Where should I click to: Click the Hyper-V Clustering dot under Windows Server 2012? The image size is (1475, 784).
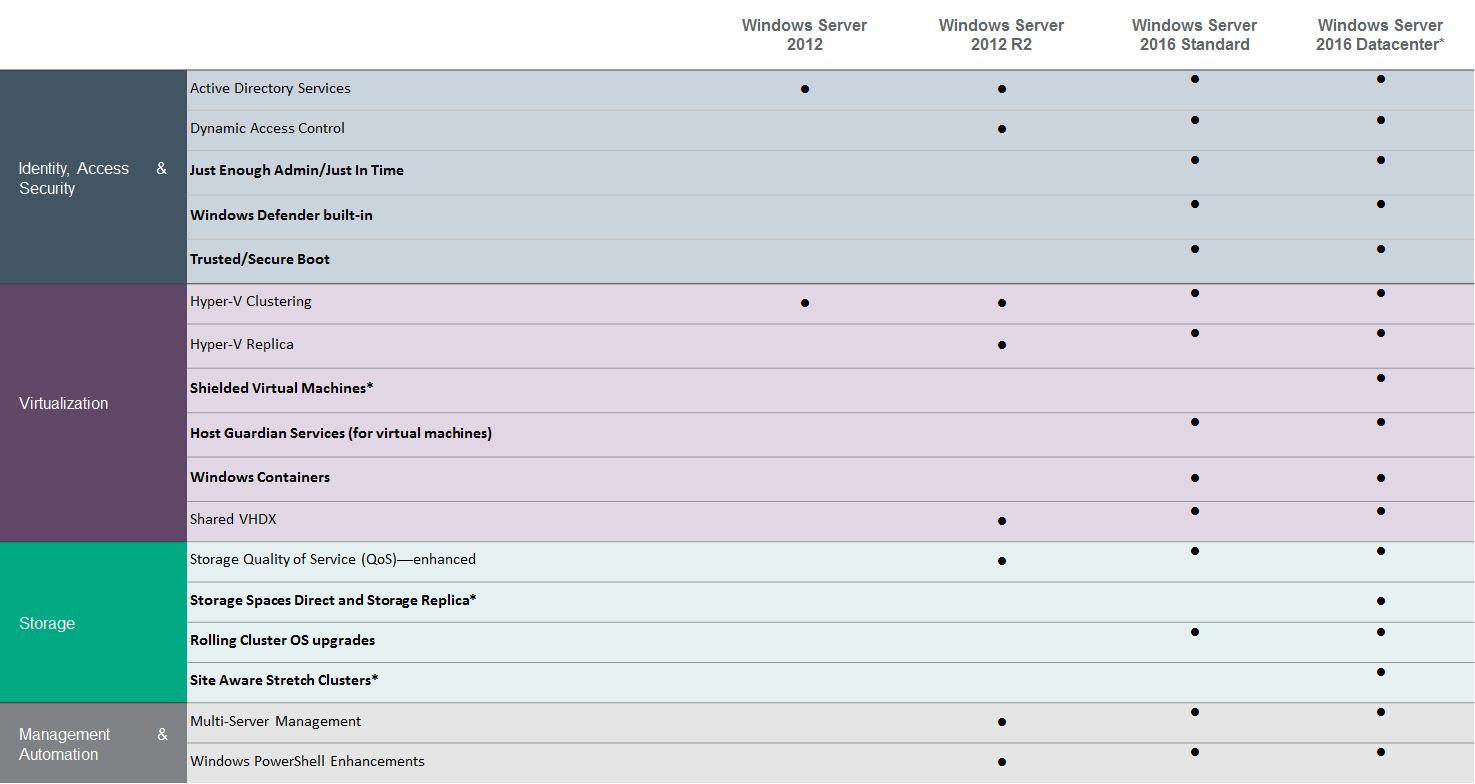coord(805,302)
